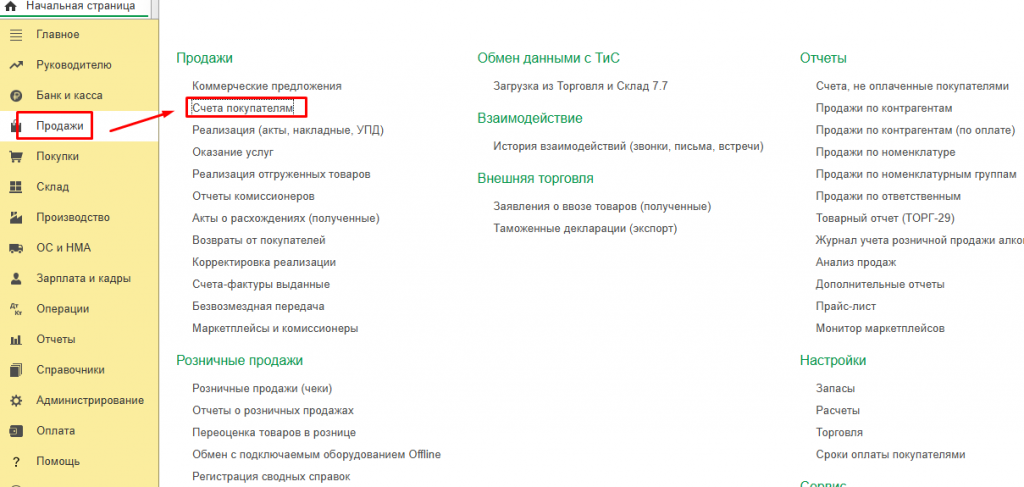Open the Операции section
Image resolution: width=1024 pixels, height=487 pixels.
[x=63, y=309]
